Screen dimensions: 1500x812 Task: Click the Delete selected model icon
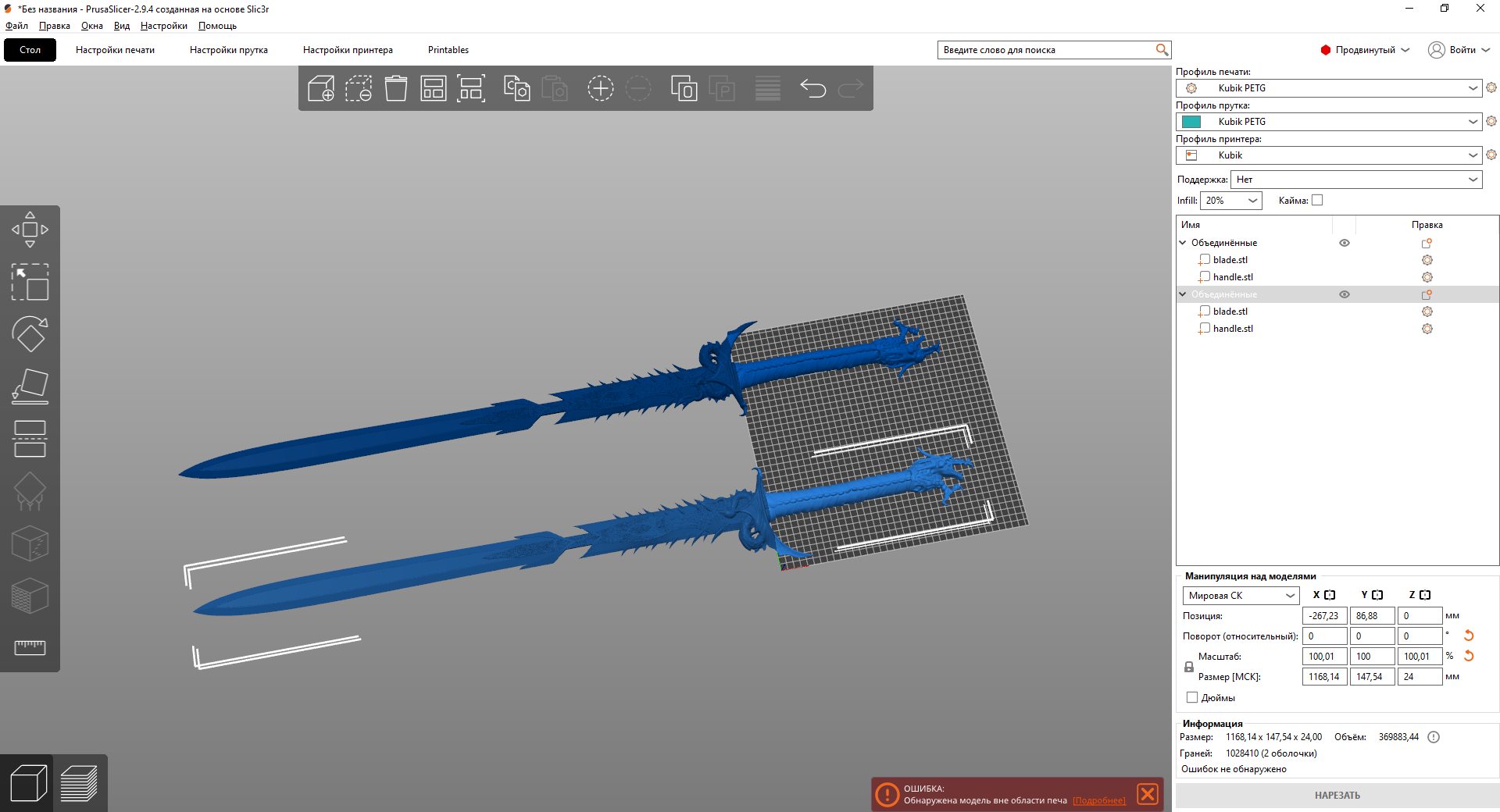coord(359,88)
